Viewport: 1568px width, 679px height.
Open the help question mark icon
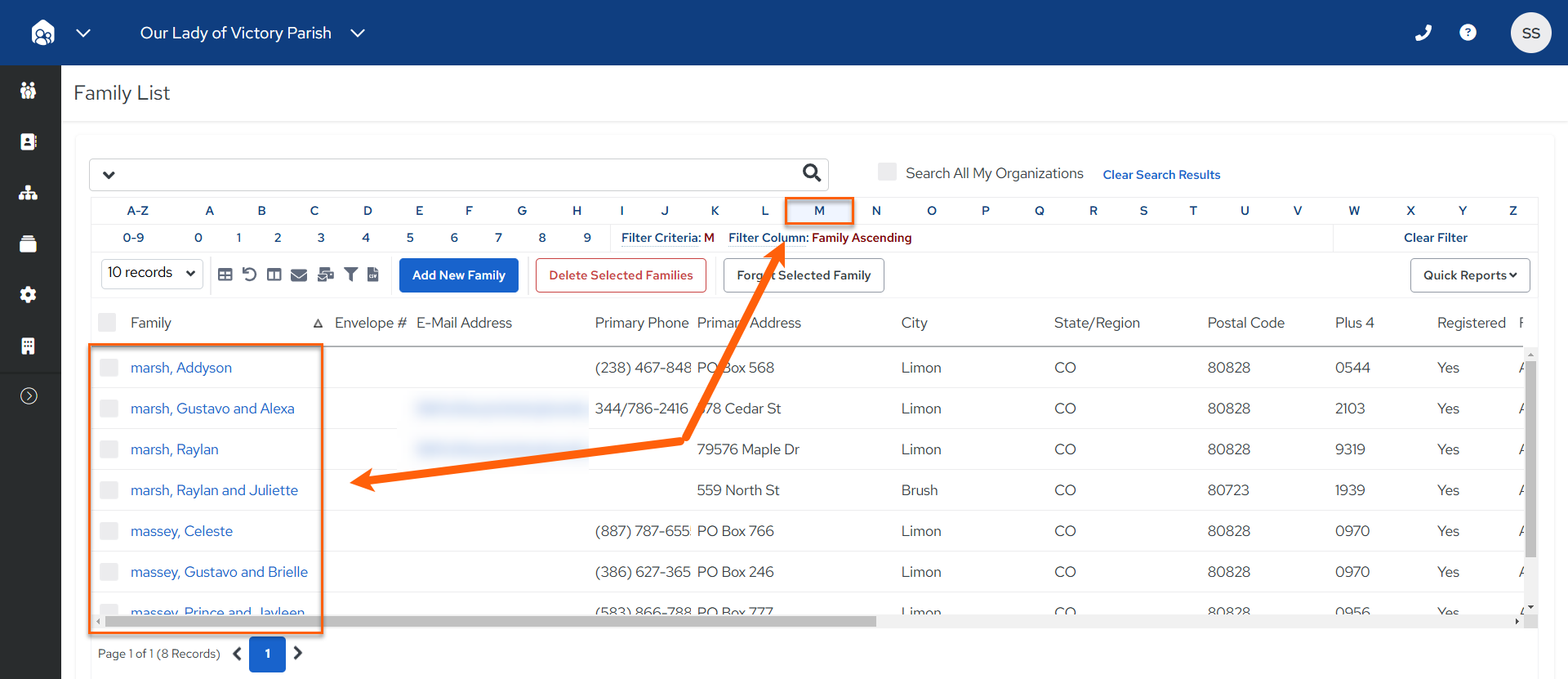1468,33
